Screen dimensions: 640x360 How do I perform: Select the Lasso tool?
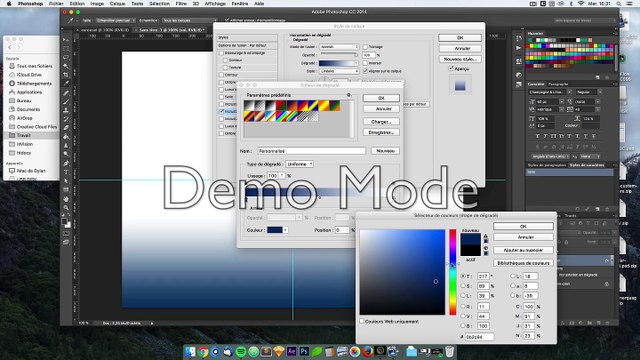point(66,57)
